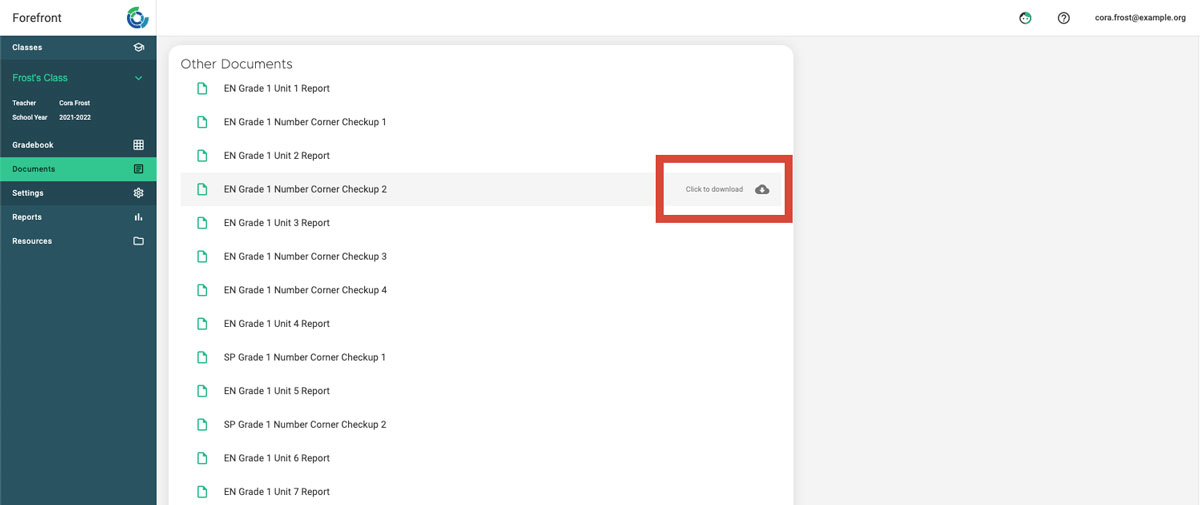Click file icon for EN Number Corner Checkup 4
The image size is (1200, 505).
[x=203, y=290]
